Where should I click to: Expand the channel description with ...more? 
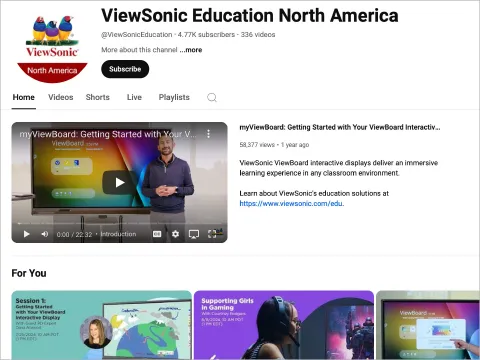pyautogui.click(x=191, y=50)
